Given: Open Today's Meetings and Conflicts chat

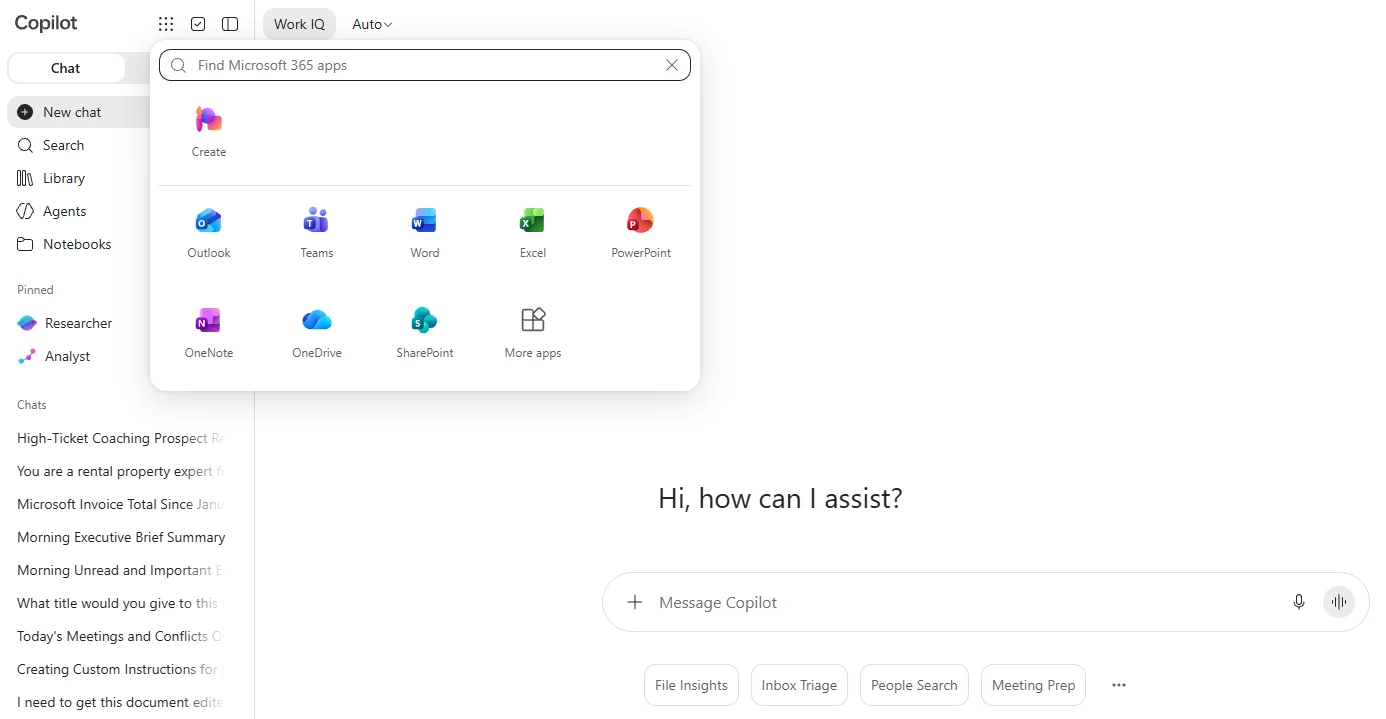Looking at the screenshot, I should click(120, 636).
